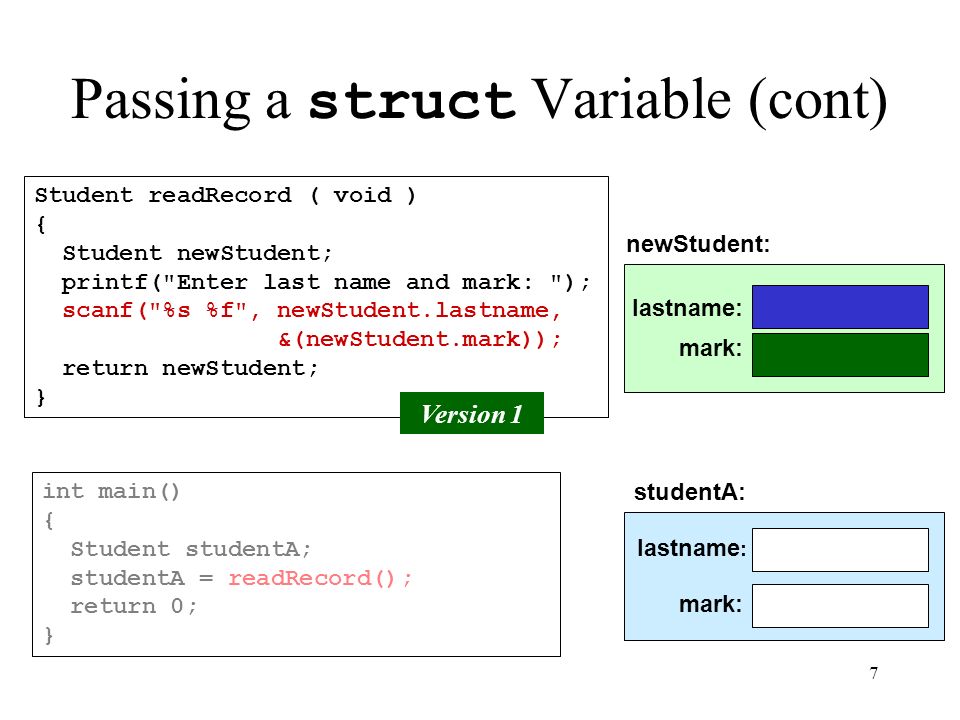This screenshot has height=720, width=960.
Task: Click the '&(newStudent.mark));' red code line
Action: point(420,339)
